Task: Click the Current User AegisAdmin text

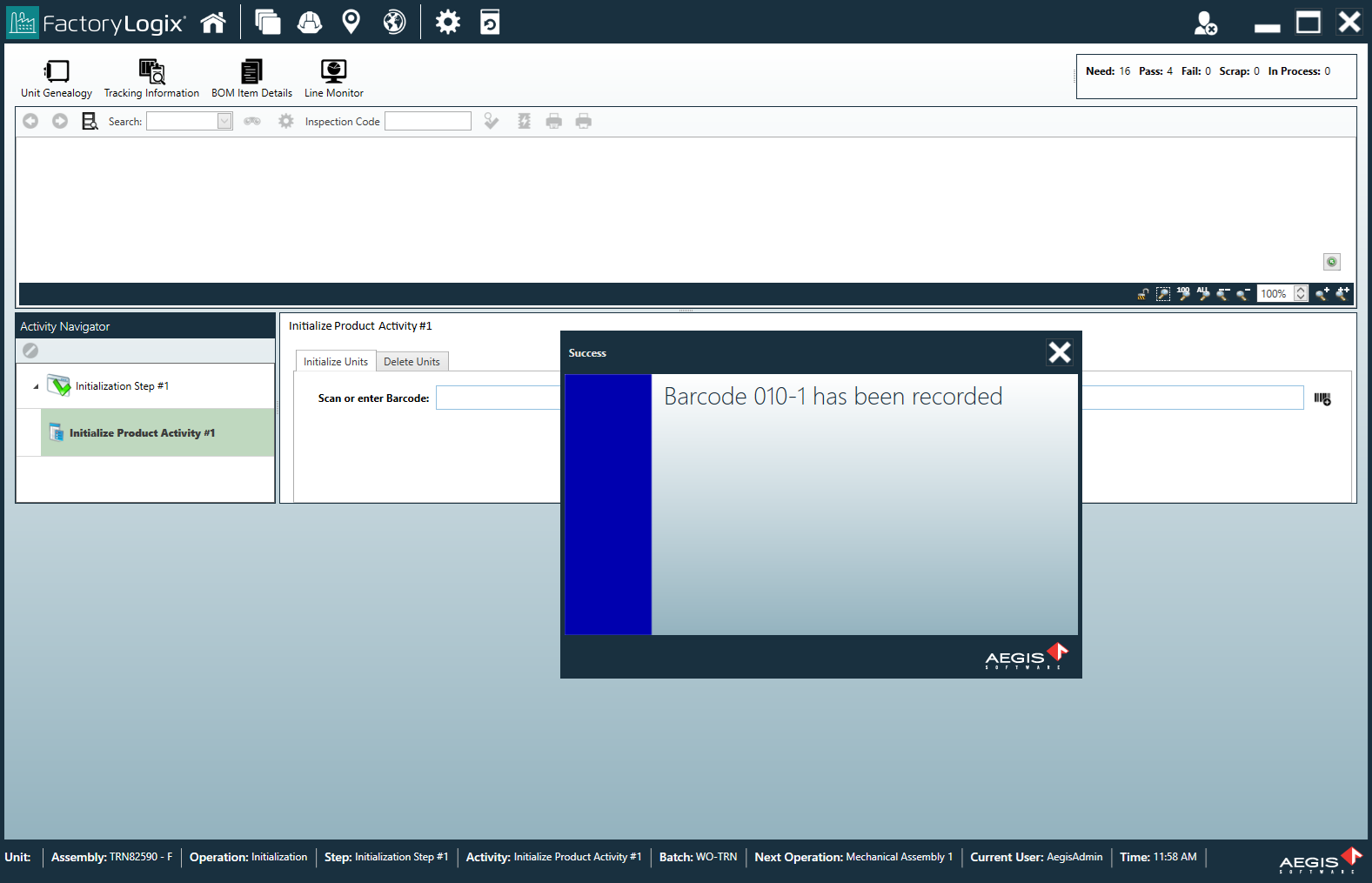Action: [1036, 857]
